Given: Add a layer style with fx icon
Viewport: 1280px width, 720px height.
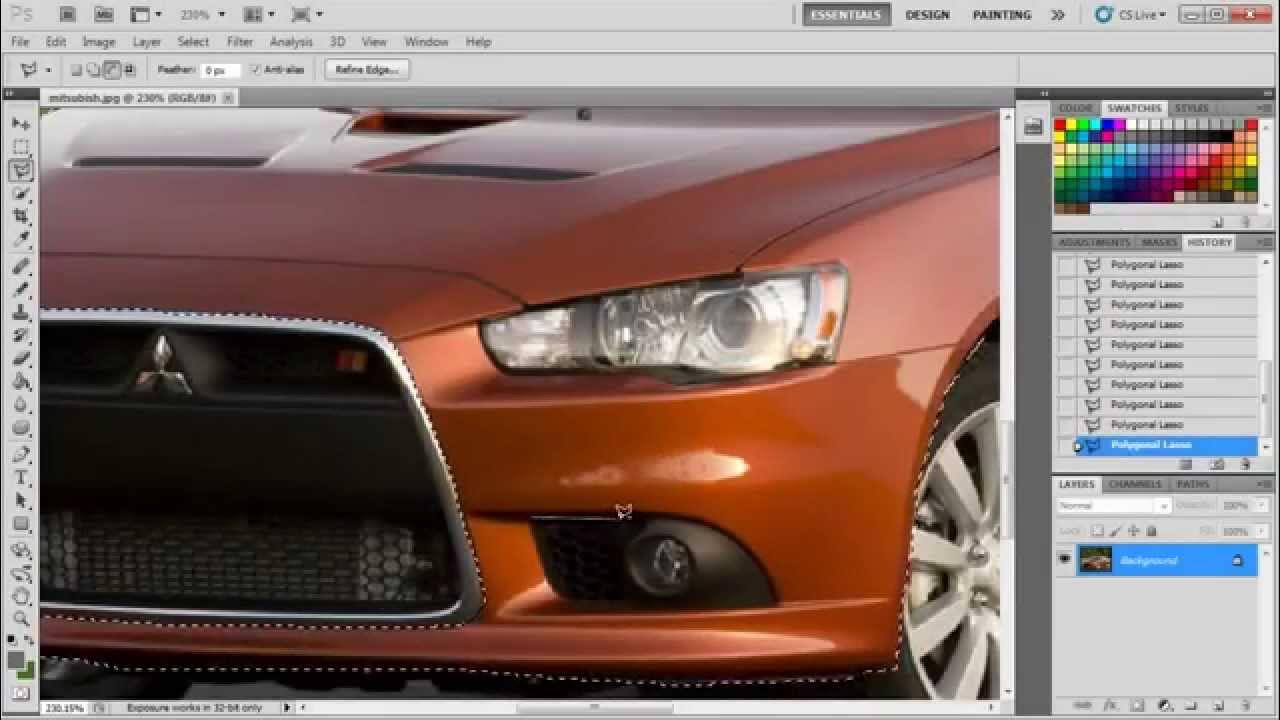Looking at the screenshot, I should [x=1111, y=706].
